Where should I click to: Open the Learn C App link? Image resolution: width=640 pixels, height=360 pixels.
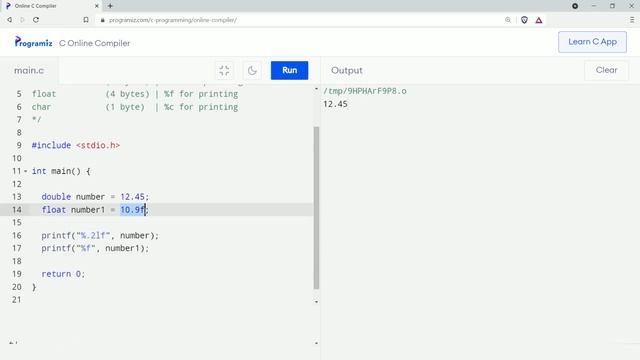592,42
